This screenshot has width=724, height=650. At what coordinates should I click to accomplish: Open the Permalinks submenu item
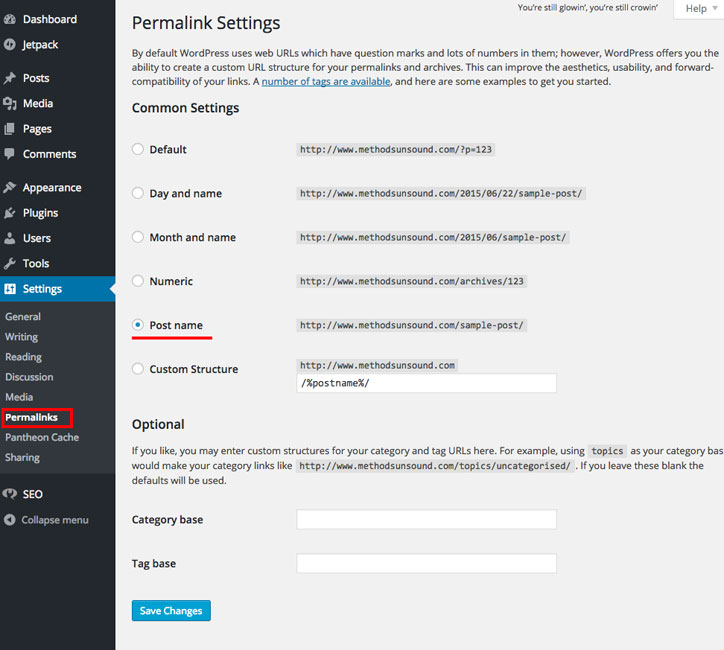[x=31, y=417]
